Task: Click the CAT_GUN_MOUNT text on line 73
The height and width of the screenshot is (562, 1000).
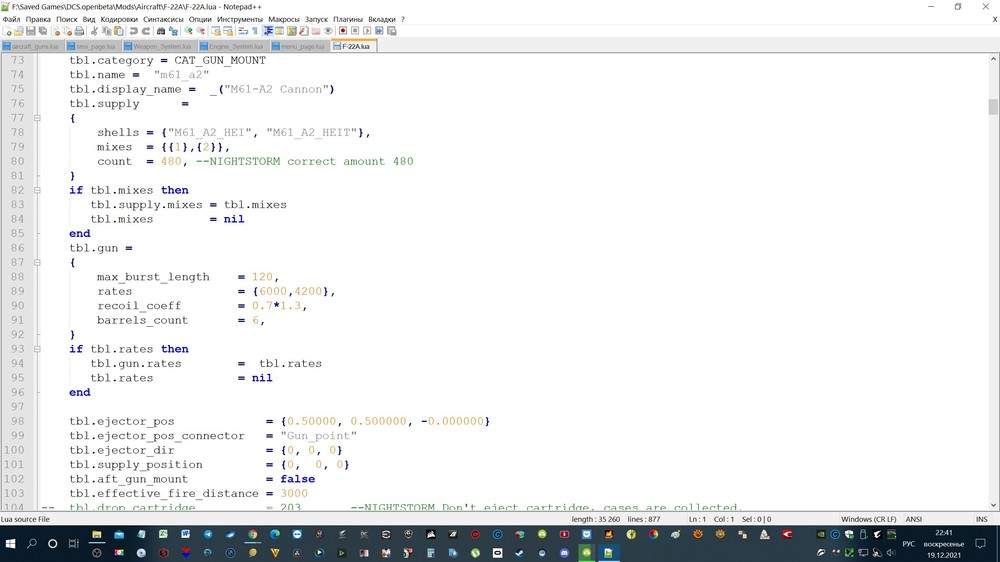Action: (220, 61)
